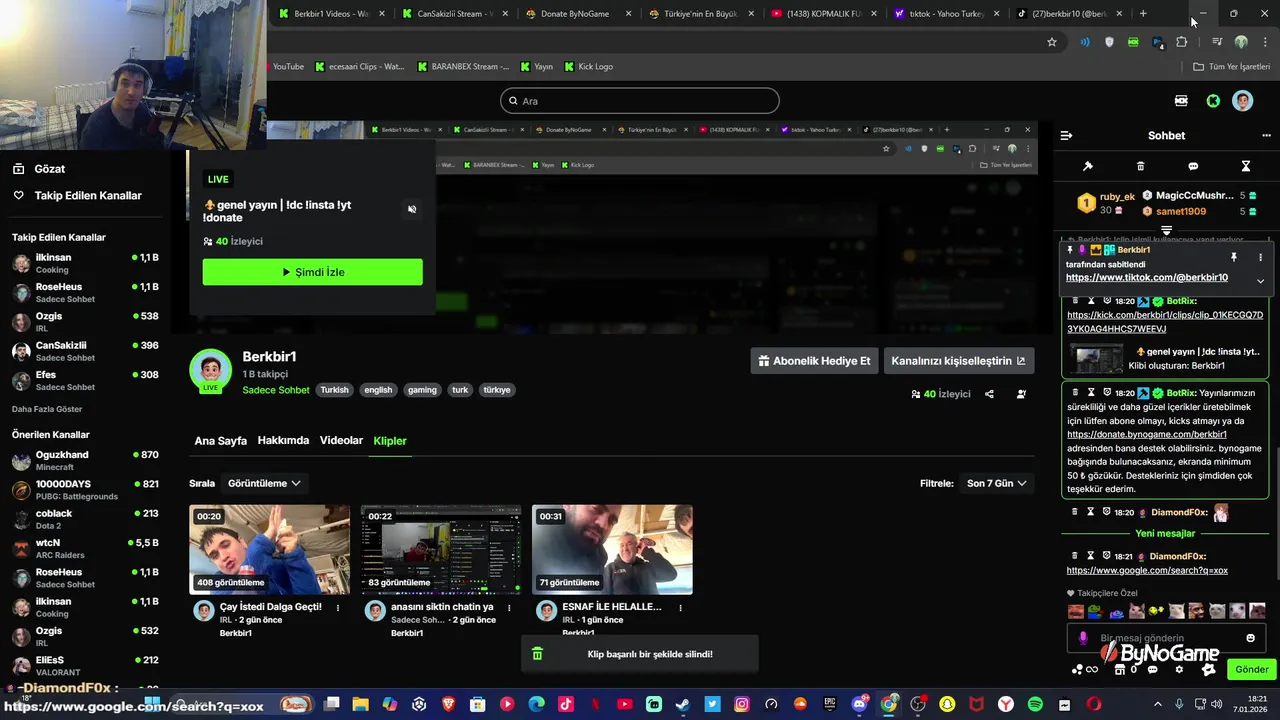
Task: Open pinned message three-dot menu
Action: [1260, 257]
